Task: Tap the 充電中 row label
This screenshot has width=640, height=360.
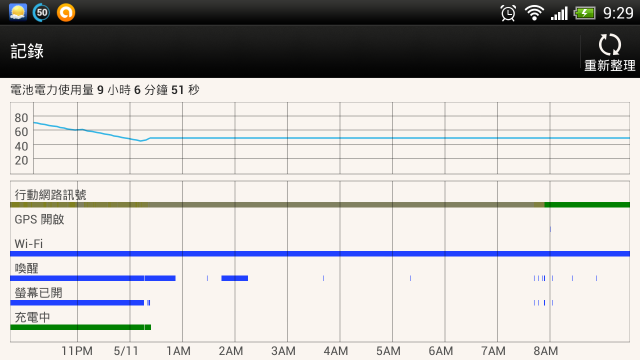Action: pyautogui.click(x=32, y=317)
